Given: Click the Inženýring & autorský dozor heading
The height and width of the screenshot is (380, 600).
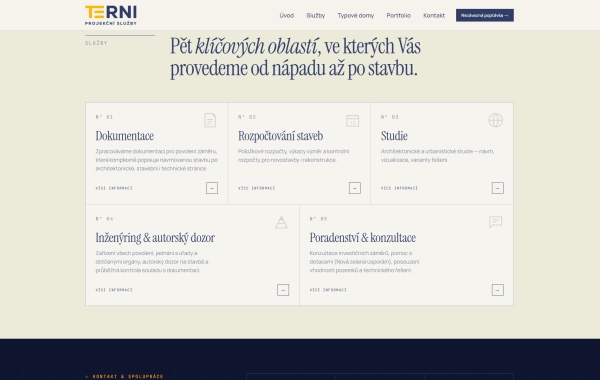Looking at the screenshot, I should pos(155,238).
